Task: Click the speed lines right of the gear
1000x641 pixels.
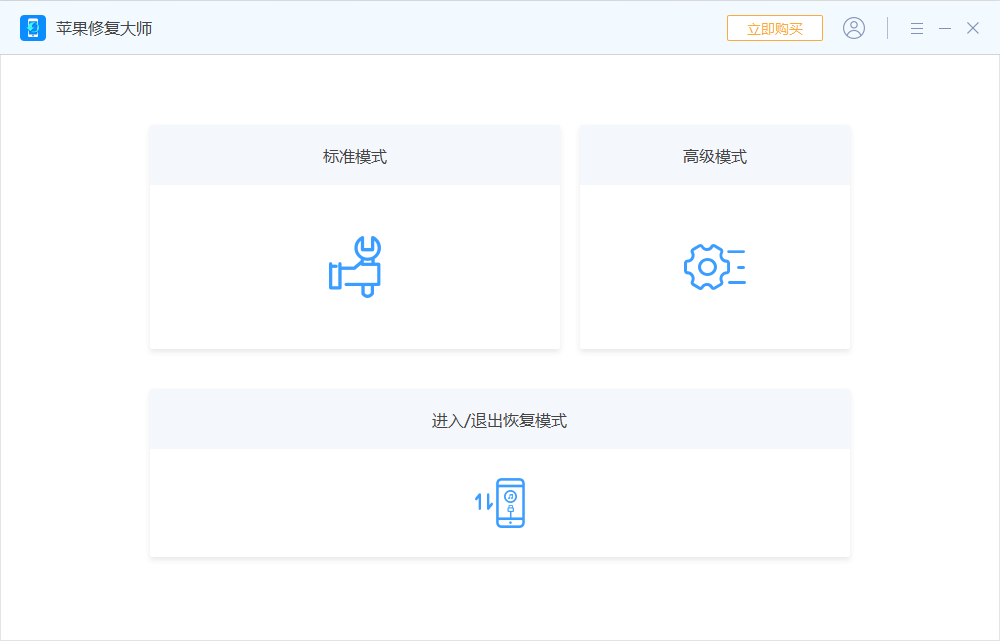Action: (738, 267)
